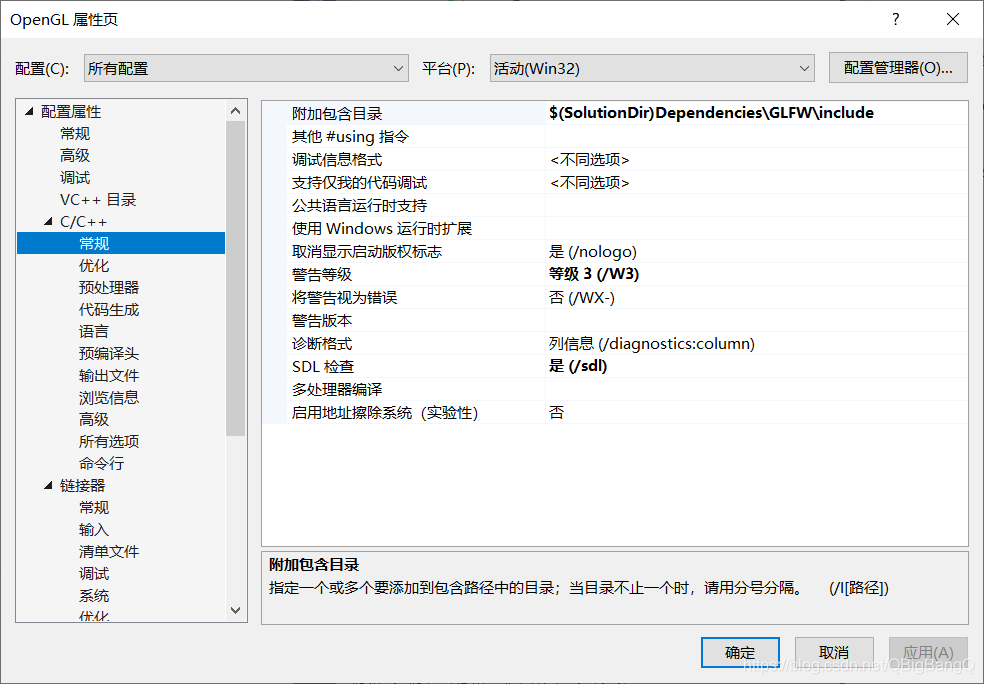This screenshot has width=984, height=684.
Task: Select the 警告等级 property
Action: [322, 274]
